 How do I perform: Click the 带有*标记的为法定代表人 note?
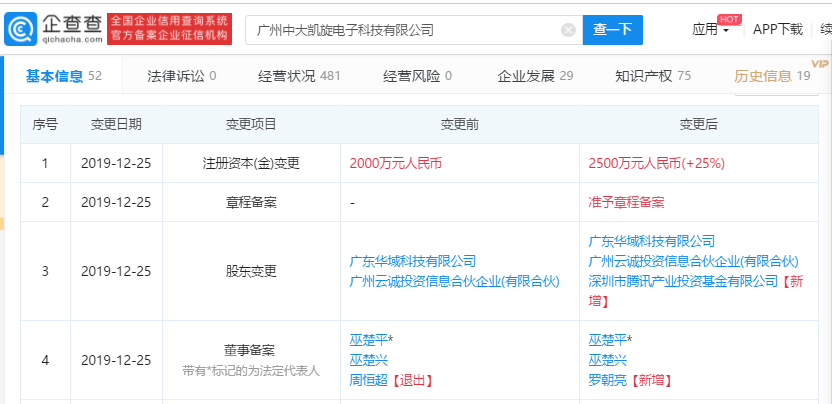[x=251, y=371]
